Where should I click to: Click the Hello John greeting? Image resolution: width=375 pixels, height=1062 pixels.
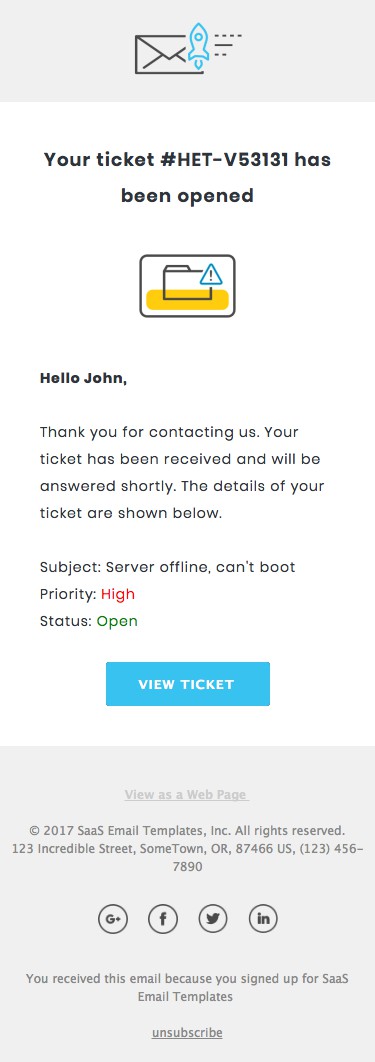point(83,379)
